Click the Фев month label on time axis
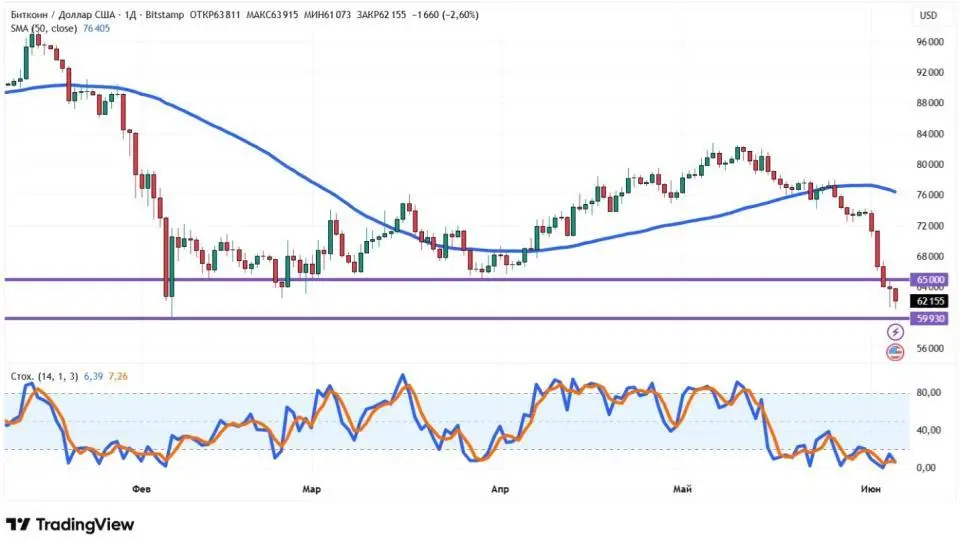960x543 pixels. pyautogui.click(x=141, y=489)
